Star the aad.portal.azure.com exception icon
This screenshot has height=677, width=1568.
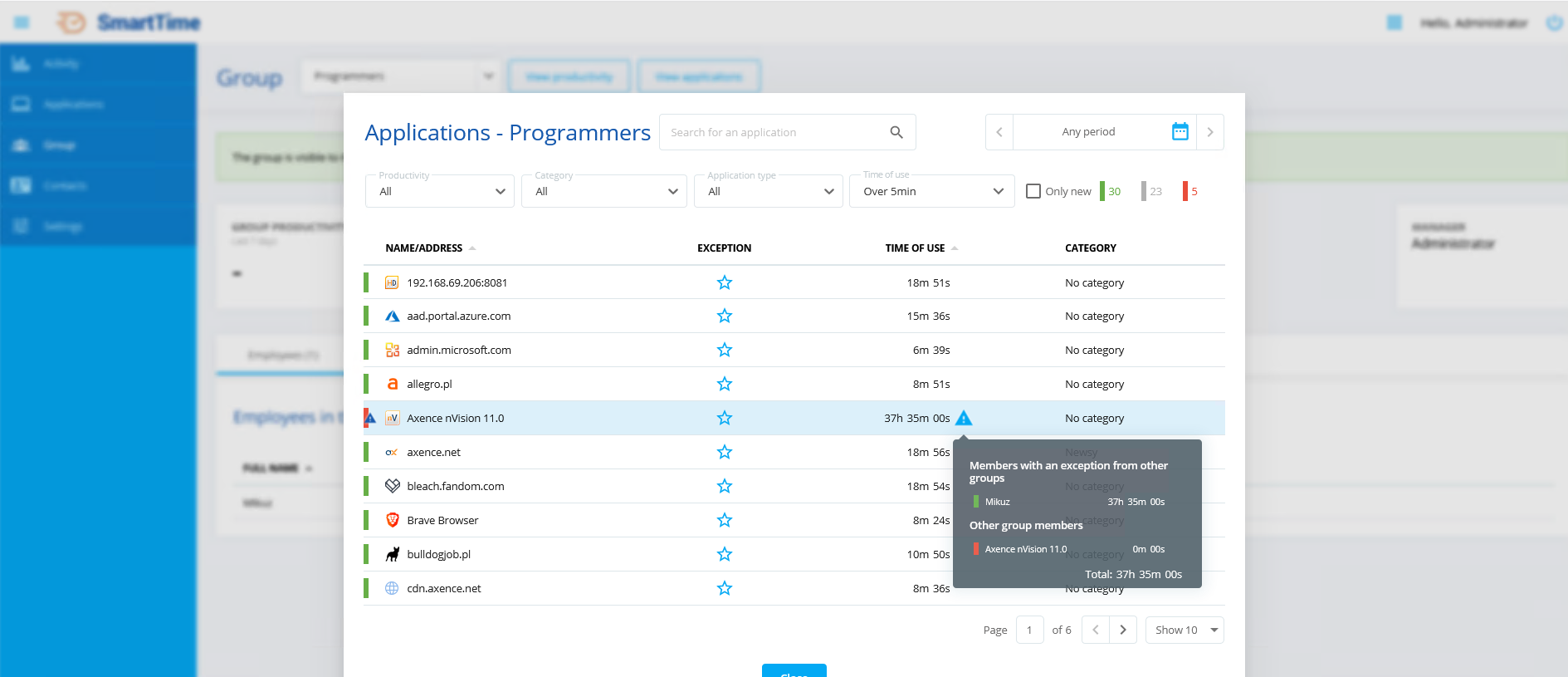[x=724, y=316]
